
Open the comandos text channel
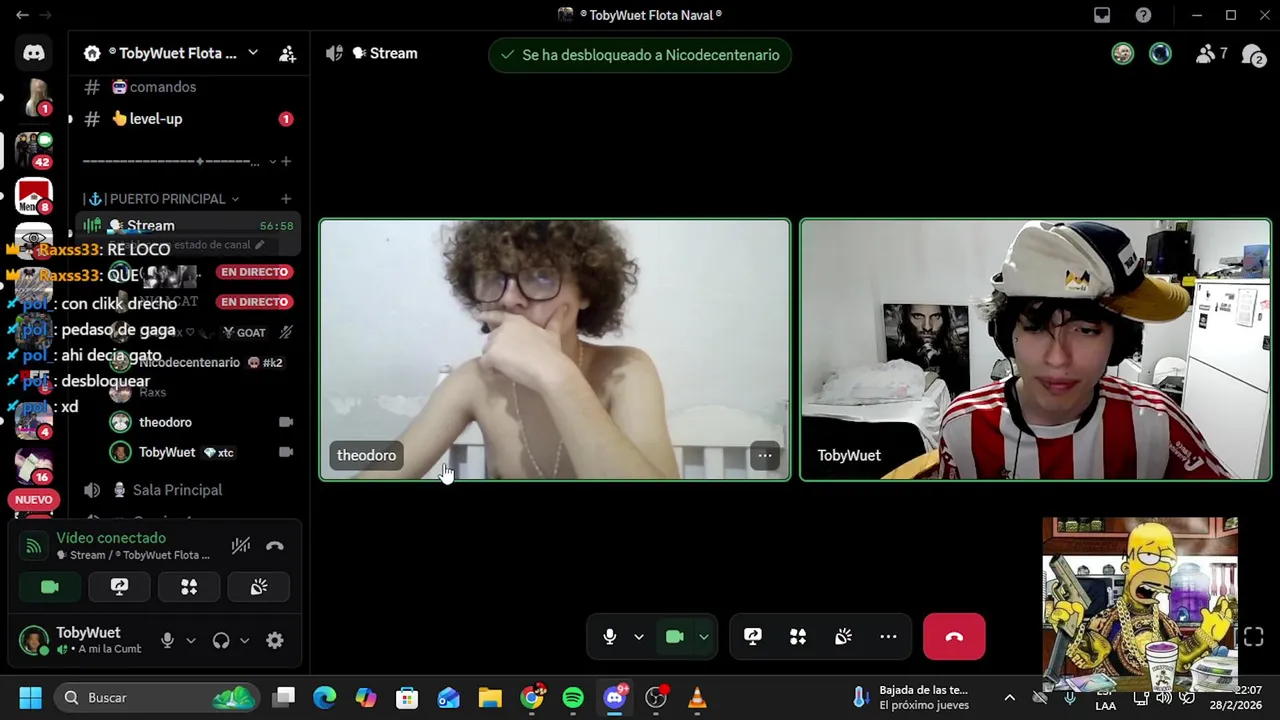163,87
